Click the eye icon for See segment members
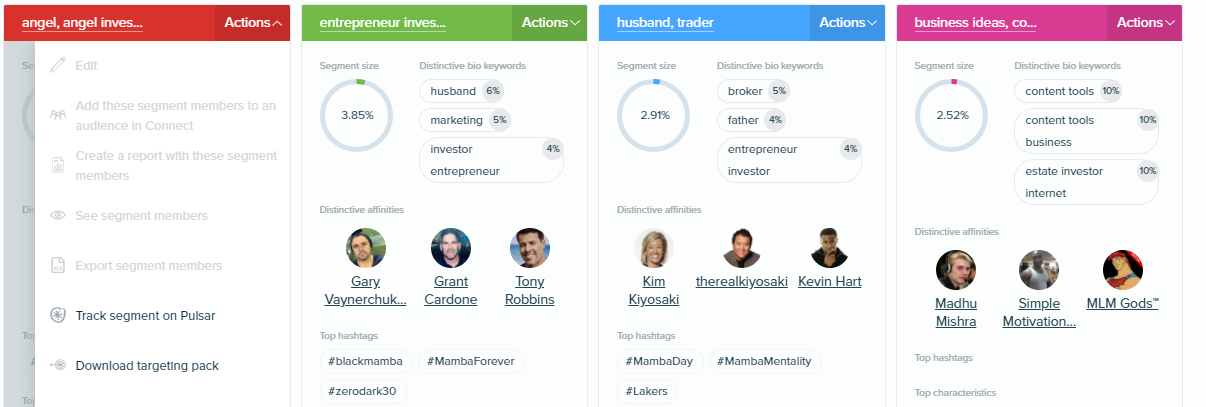This screenshot has width=1206, height=407. [x=58, y=216]
